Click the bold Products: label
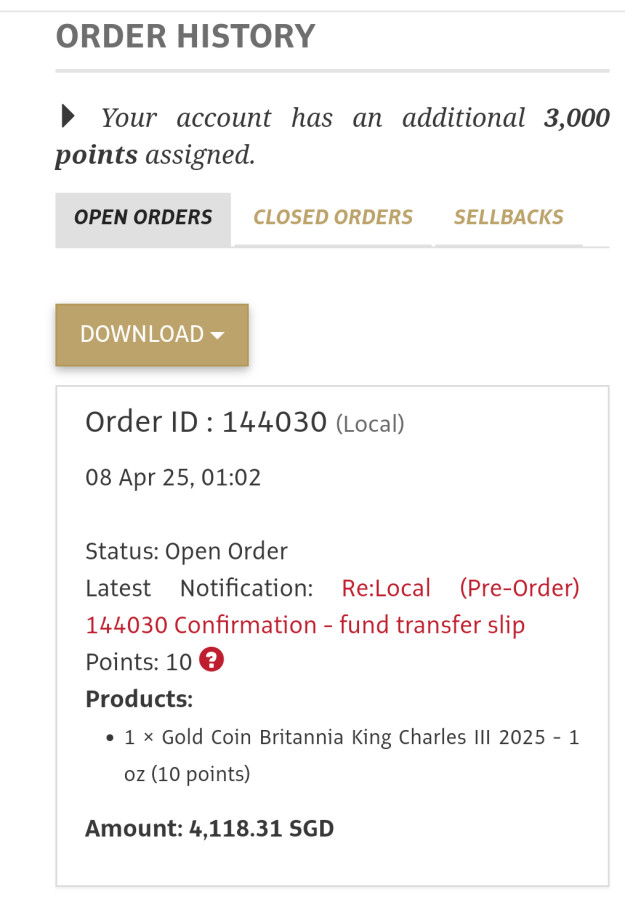This screenshot has height=900, width=625. pyautogui.click(x=139, y=698)
